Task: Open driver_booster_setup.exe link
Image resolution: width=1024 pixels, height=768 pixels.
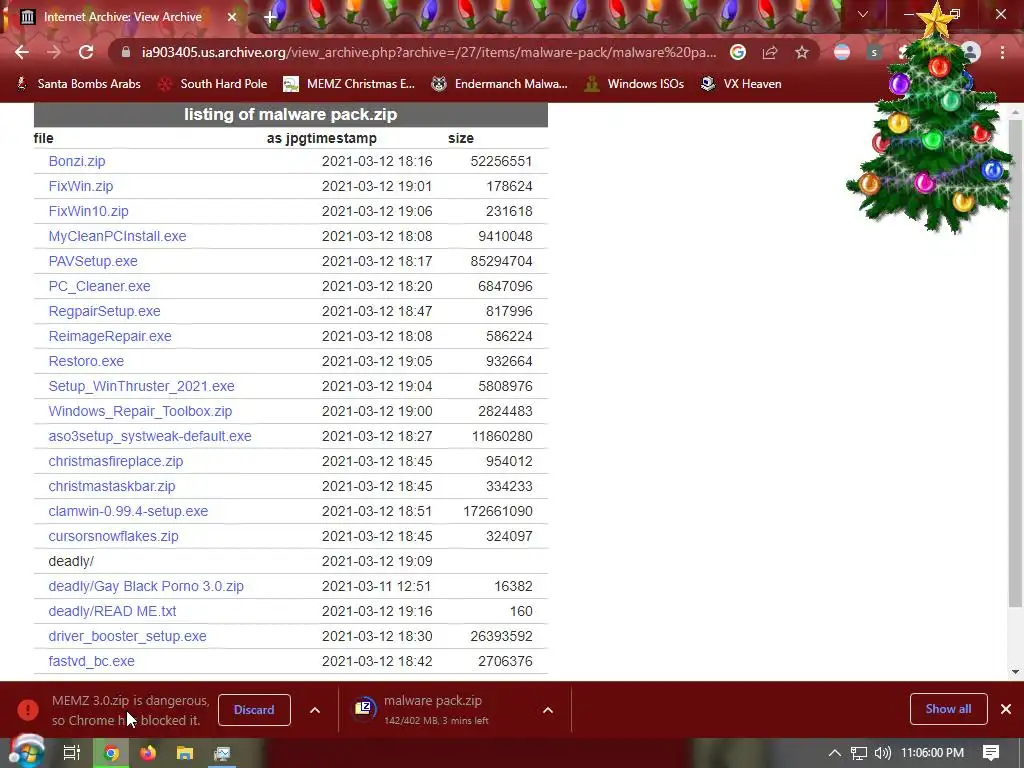Action: [127, 636]
